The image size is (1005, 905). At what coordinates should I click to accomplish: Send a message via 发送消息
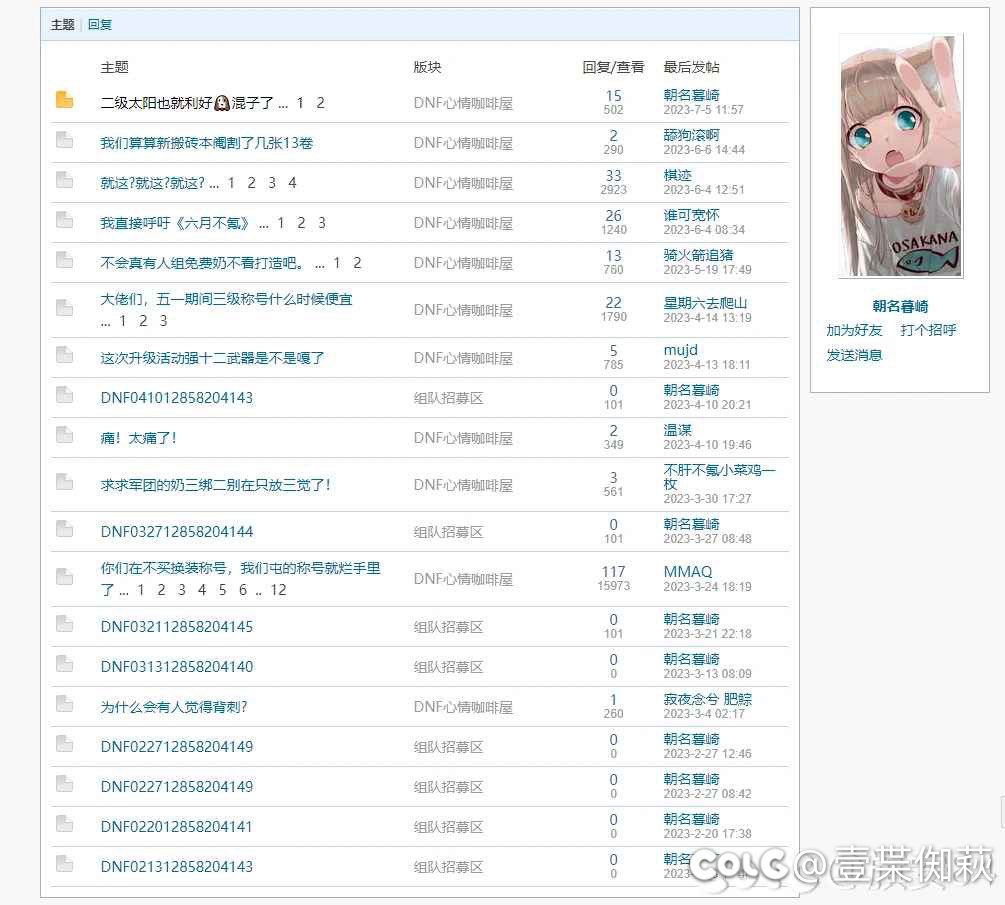click(x=854, y=355)
